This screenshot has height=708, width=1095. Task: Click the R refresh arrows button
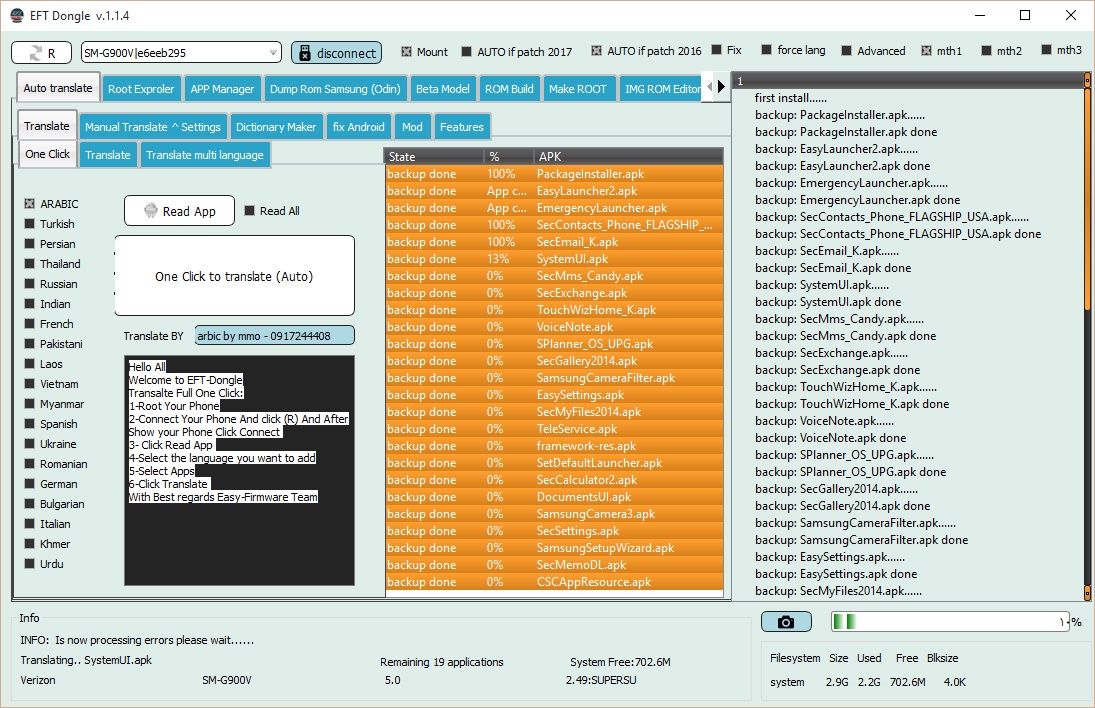coord(41,53)
